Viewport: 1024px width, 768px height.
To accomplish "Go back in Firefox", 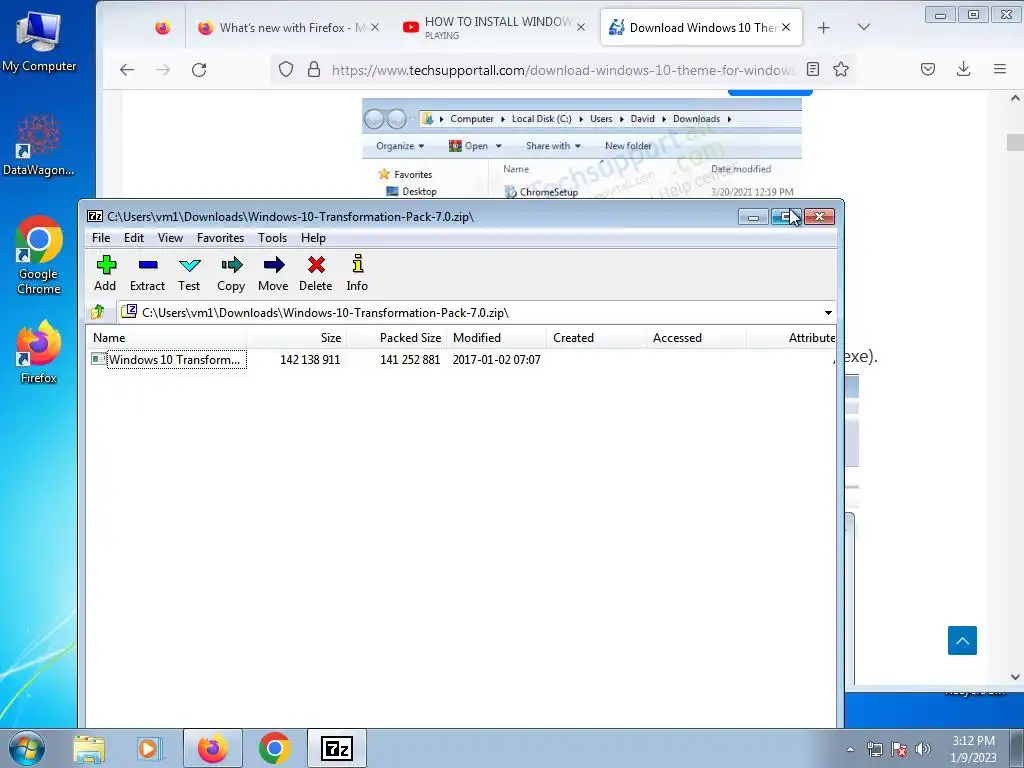I will pyautogui.click(x=127, y=70).
